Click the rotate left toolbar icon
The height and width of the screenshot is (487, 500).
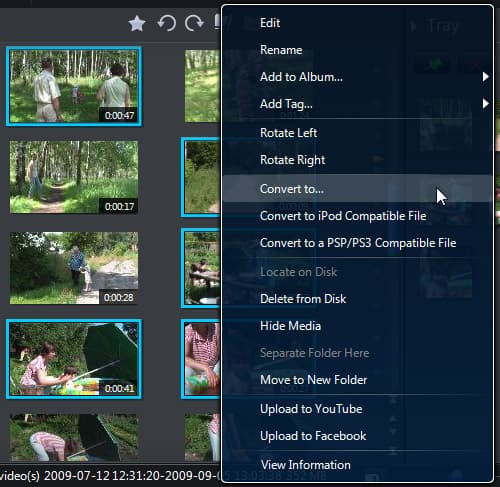click(x=166, y=23)
